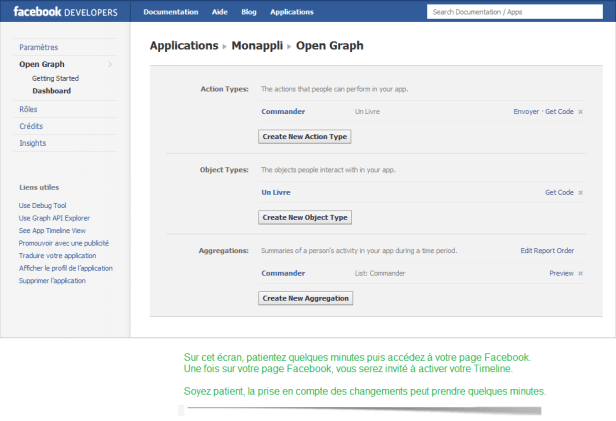Open the Documentation menu item
Screen dimensions: 616x421
pos(168,12)
